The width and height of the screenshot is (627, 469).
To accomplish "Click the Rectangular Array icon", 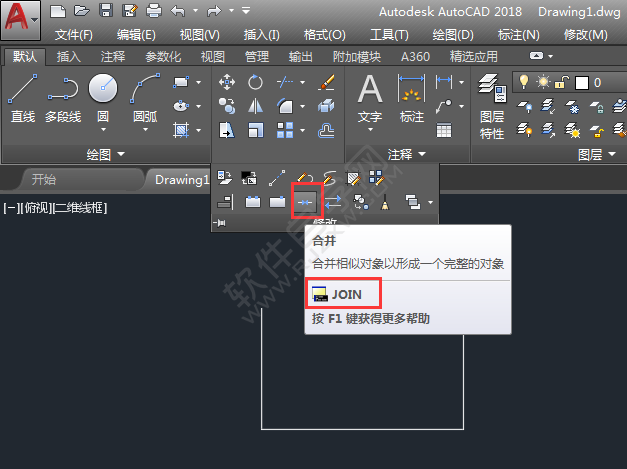I will pos(285,130).
